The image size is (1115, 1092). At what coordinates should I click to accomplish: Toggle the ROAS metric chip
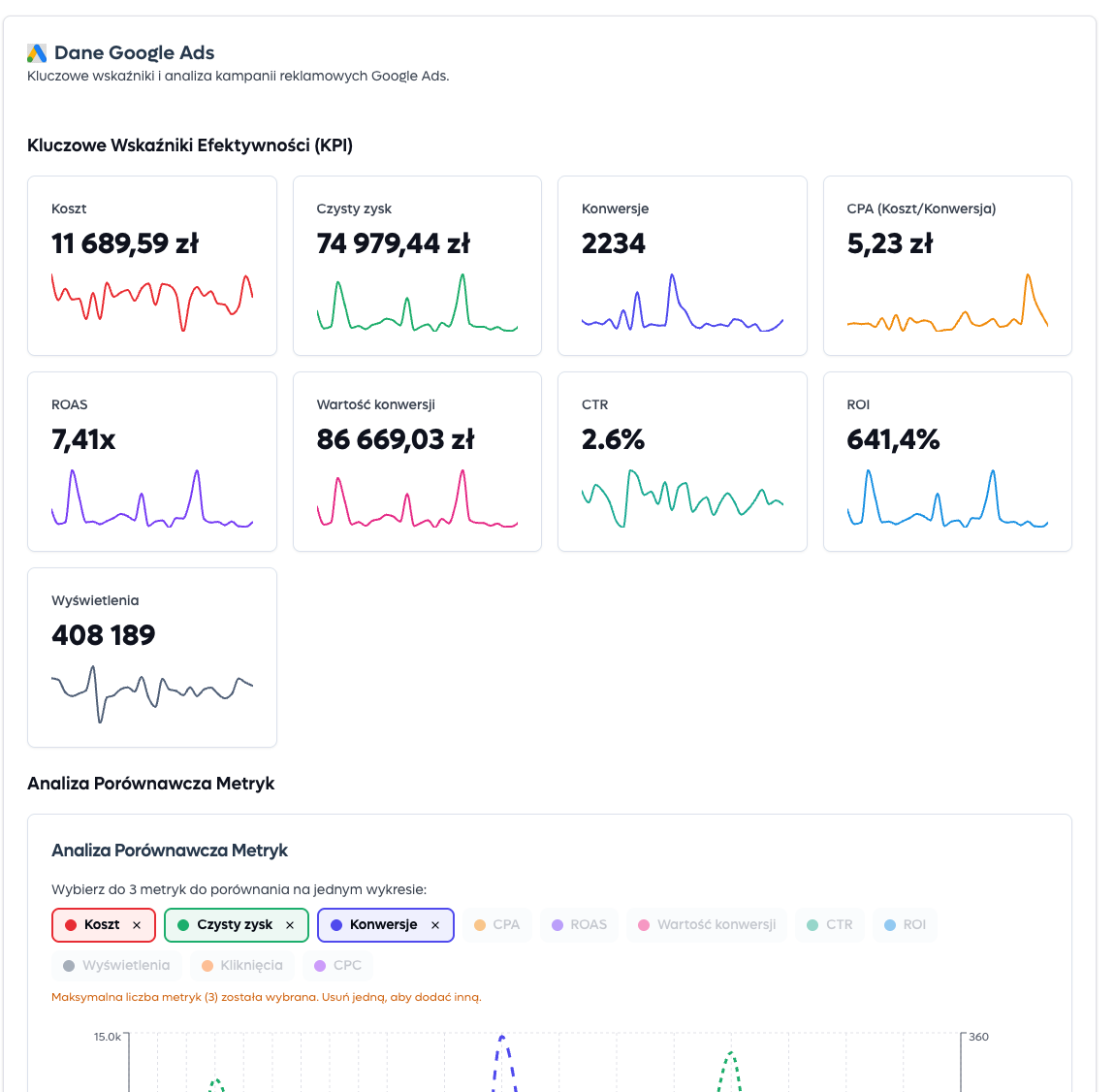click(x=579, y=925)
